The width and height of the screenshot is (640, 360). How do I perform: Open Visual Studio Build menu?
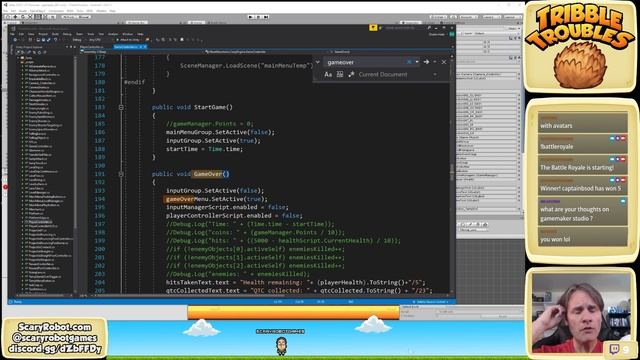[x=55, y=34]
